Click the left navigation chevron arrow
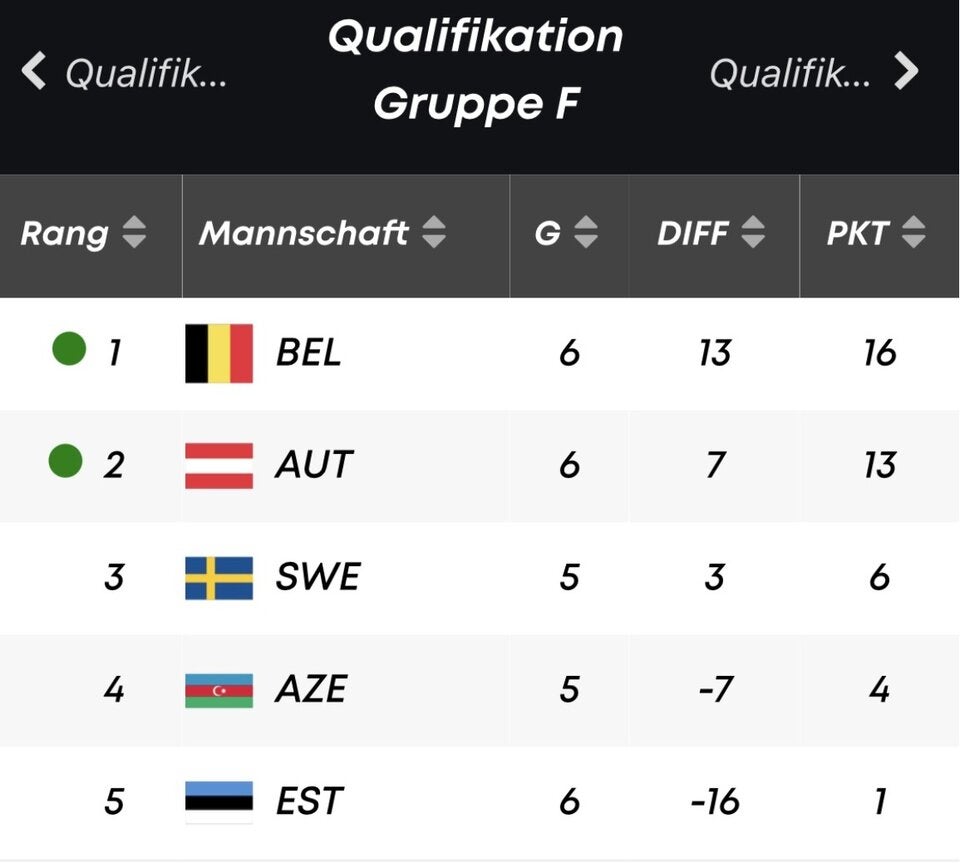 pyautogui.click(x=34, y=70)
